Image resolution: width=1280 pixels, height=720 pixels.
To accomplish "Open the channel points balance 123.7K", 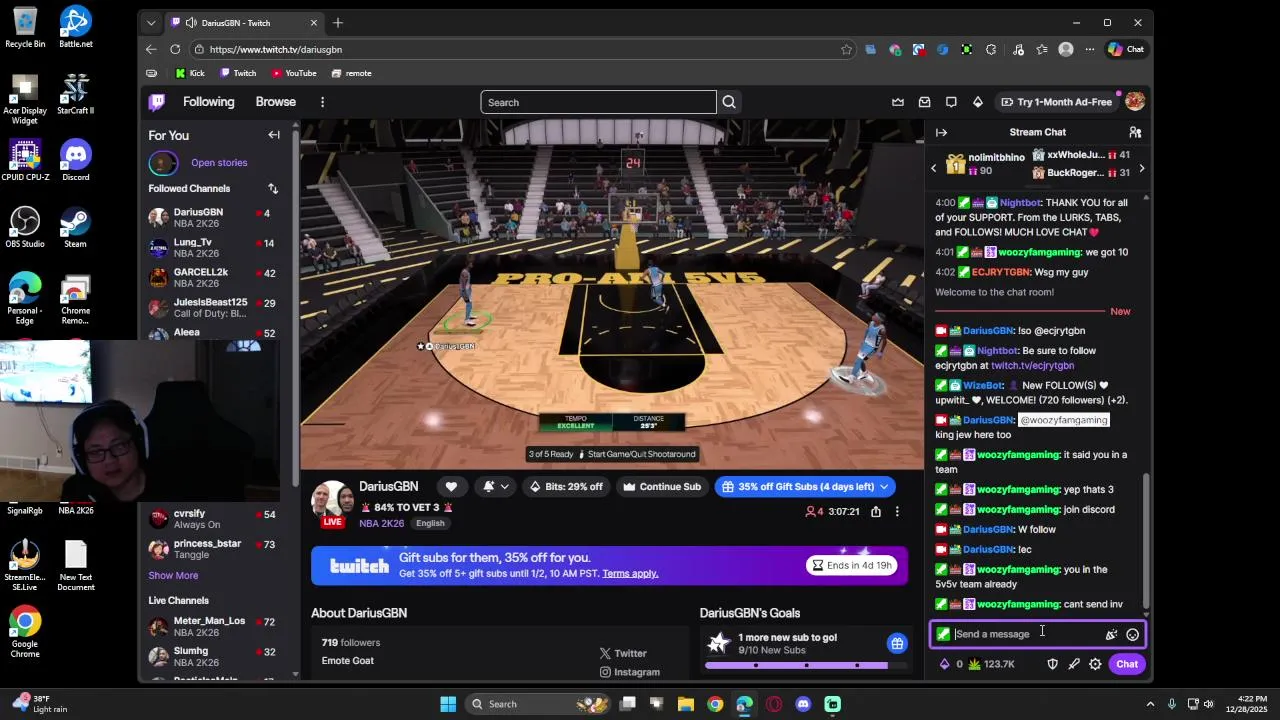I will 991,664.
